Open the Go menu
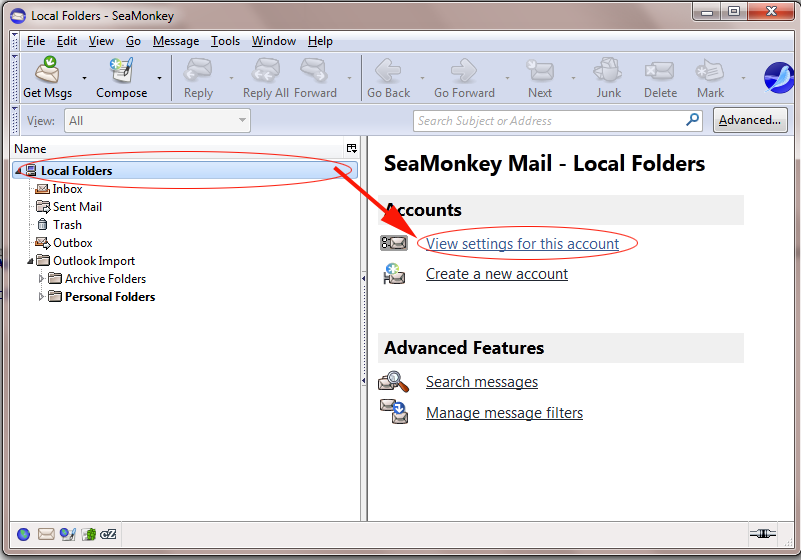801x560 pixels. click(133, 41)
